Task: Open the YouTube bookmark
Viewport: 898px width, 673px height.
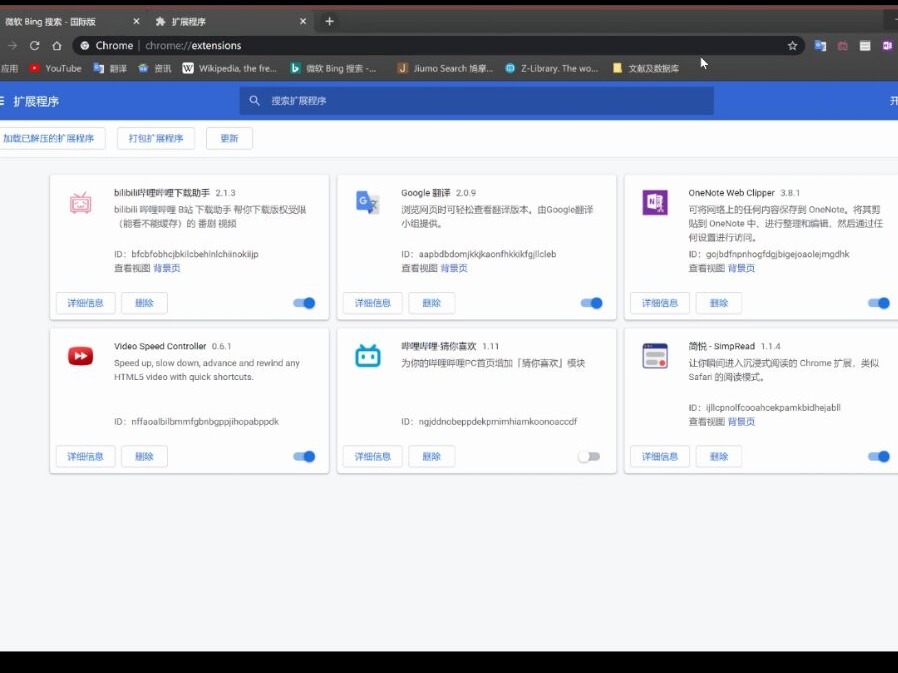Action: point(55,68)
